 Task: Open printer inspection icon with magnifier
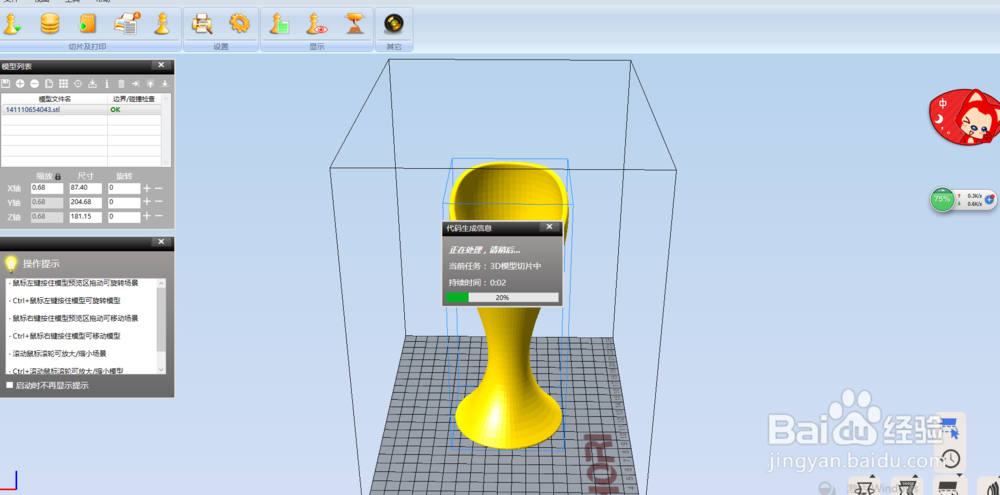click(x=202, y=24)
